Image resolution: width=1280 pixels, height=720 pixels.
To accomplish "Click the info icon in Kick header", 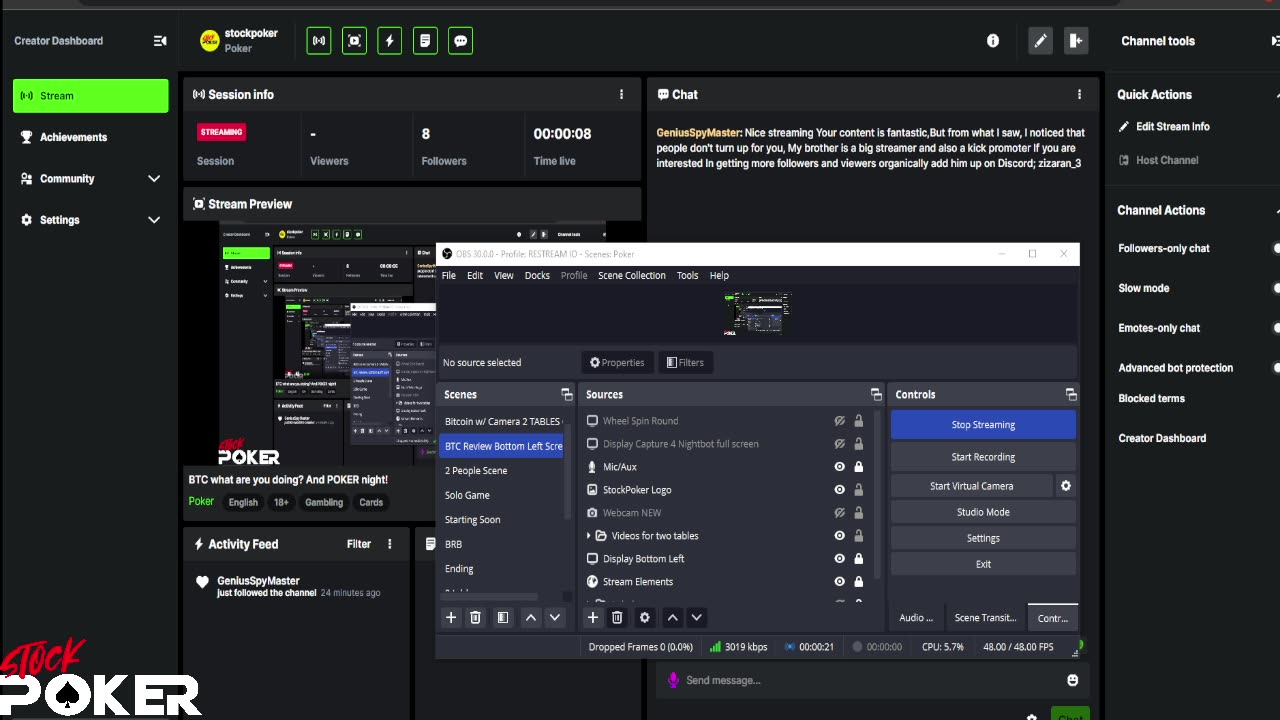I will pyautogui.click(x=993, y=41).
